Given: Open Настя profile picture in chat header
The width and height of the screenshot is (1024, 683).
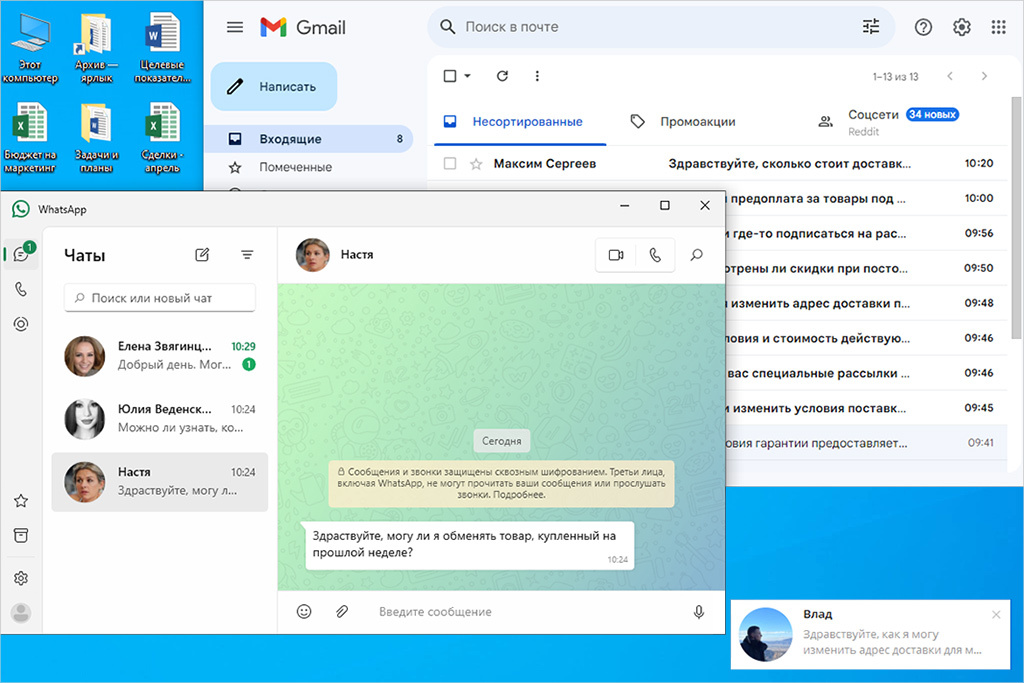Looking at the screenshot, I should point(313,255).
